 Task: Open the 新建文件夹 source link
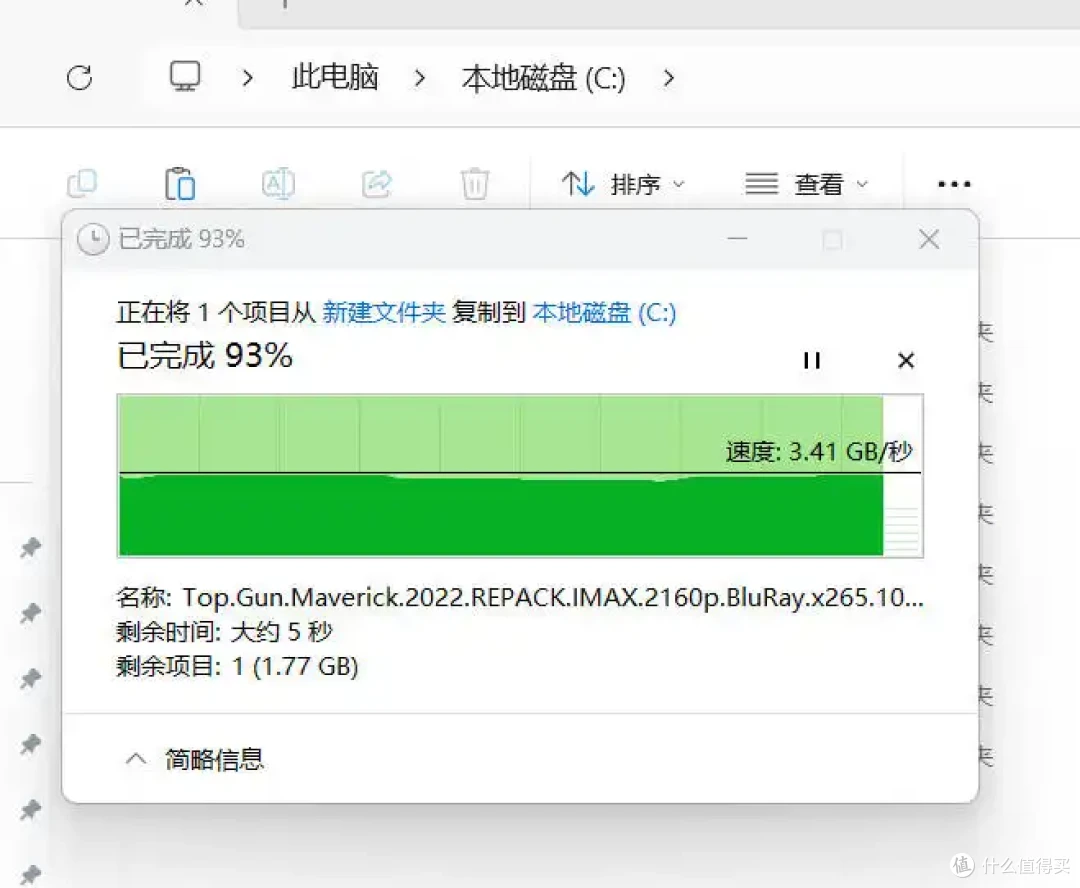384,312
